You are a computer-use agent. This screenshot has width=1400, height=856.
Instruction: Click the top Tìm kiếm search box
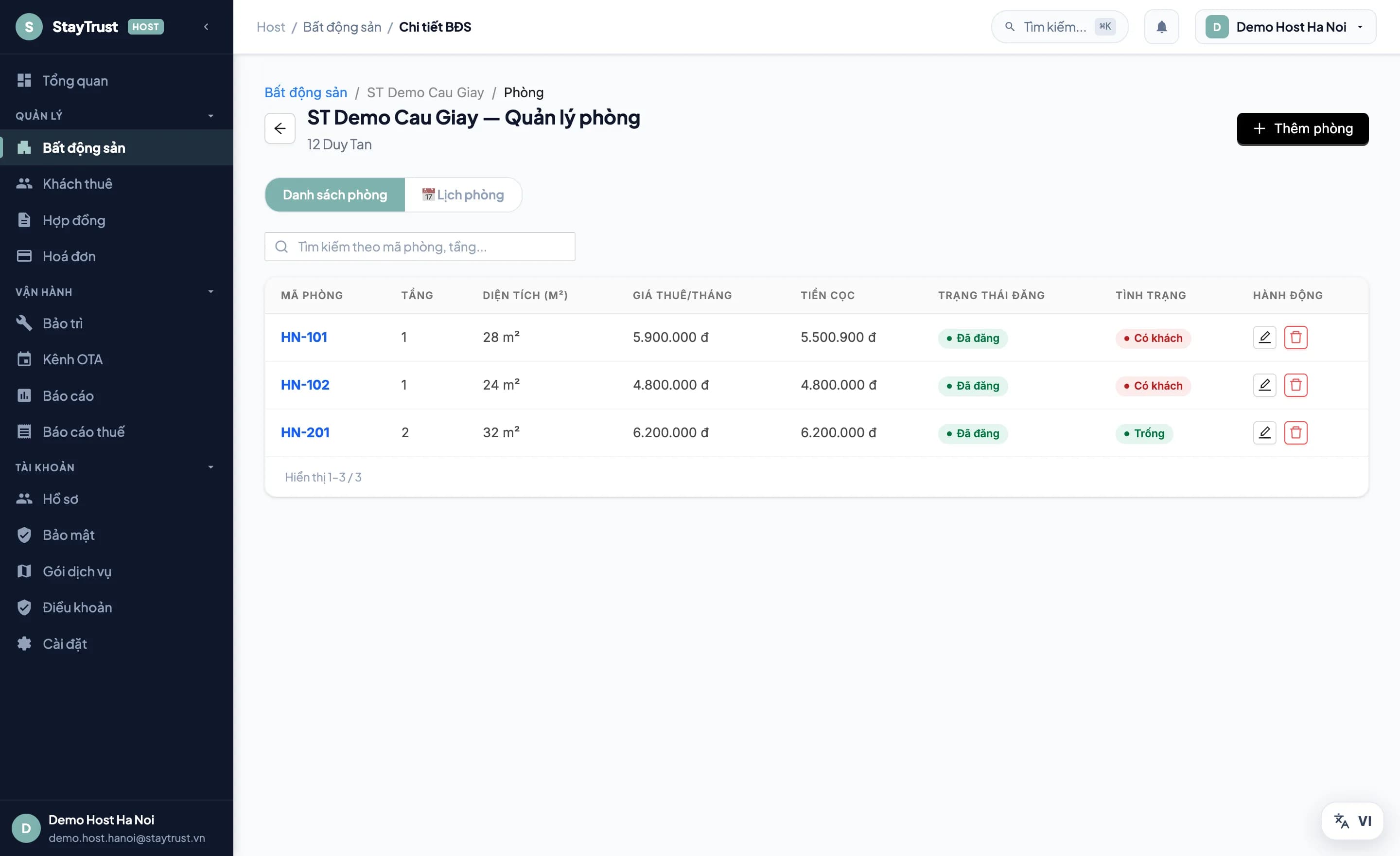tap(1059, 27)
